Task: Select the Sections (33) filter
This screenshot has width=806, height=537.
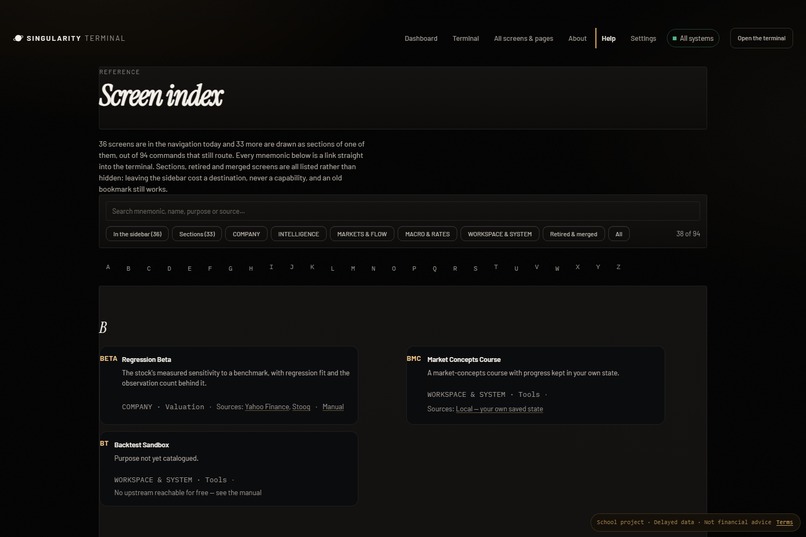Action: [x=197, y=234]
